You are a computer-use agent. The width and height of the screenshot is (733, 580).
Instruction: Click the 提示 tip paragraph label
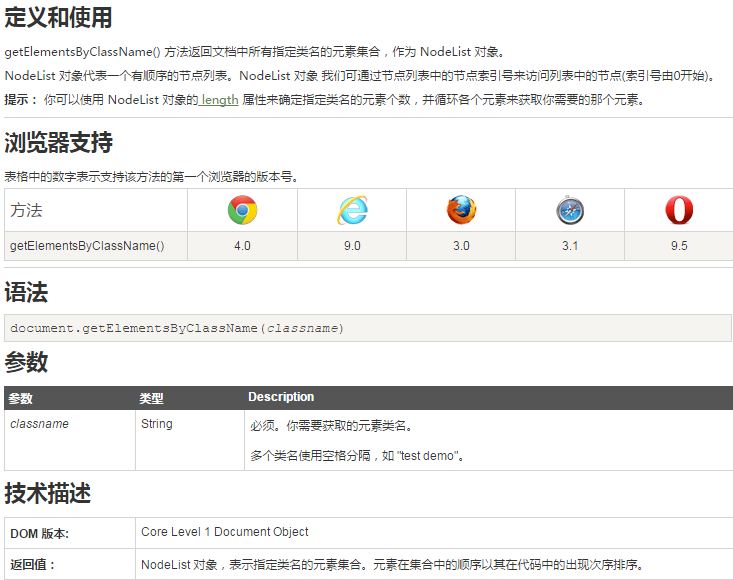[x=21, y=100]
